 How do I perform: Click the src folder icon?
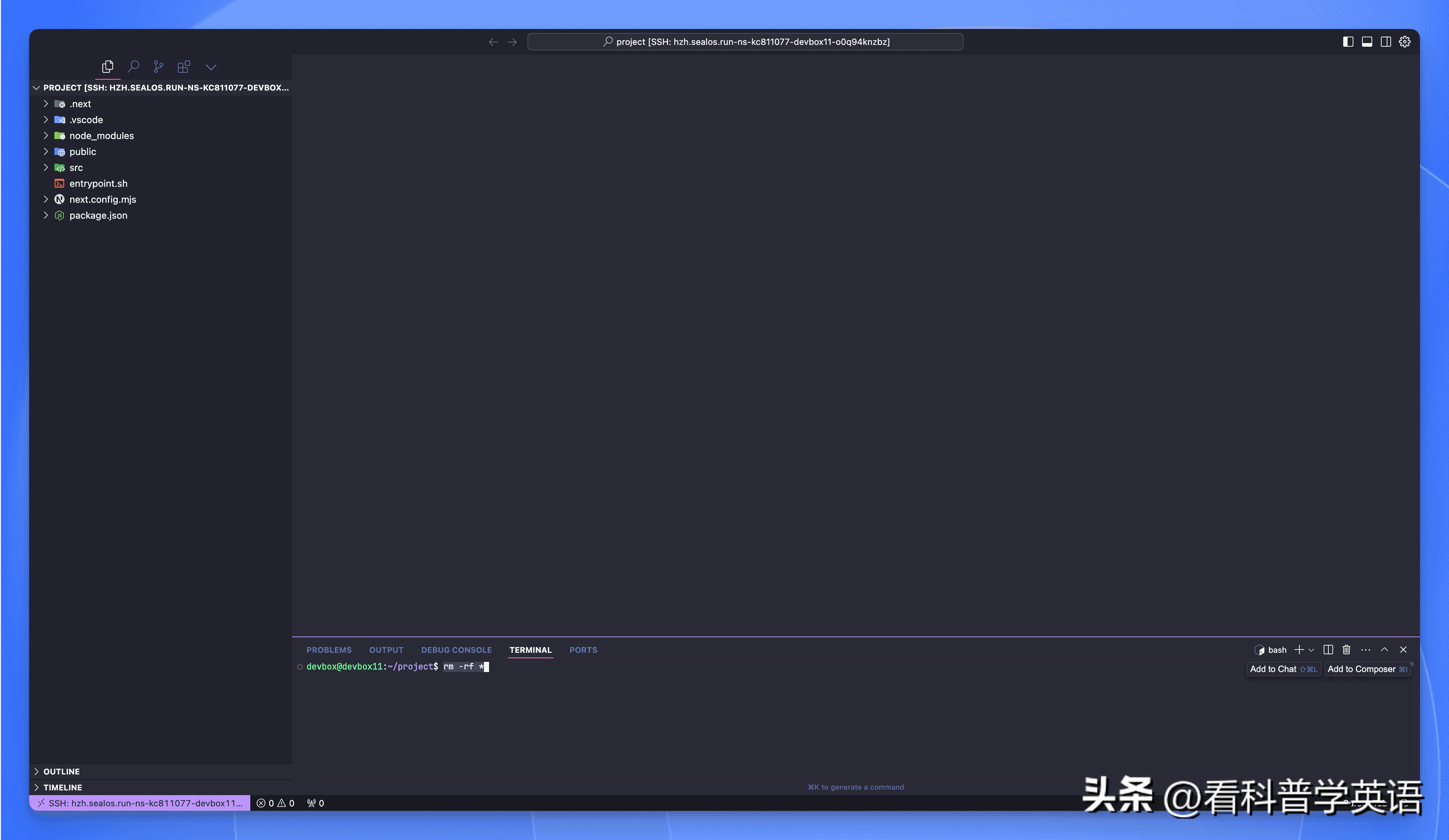point(60,168)
